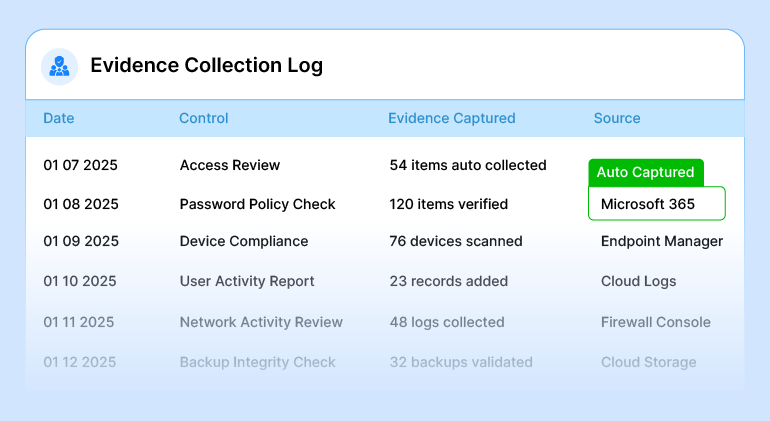
Task: Select the Network Activity Review entry
Action: [261, 322]
